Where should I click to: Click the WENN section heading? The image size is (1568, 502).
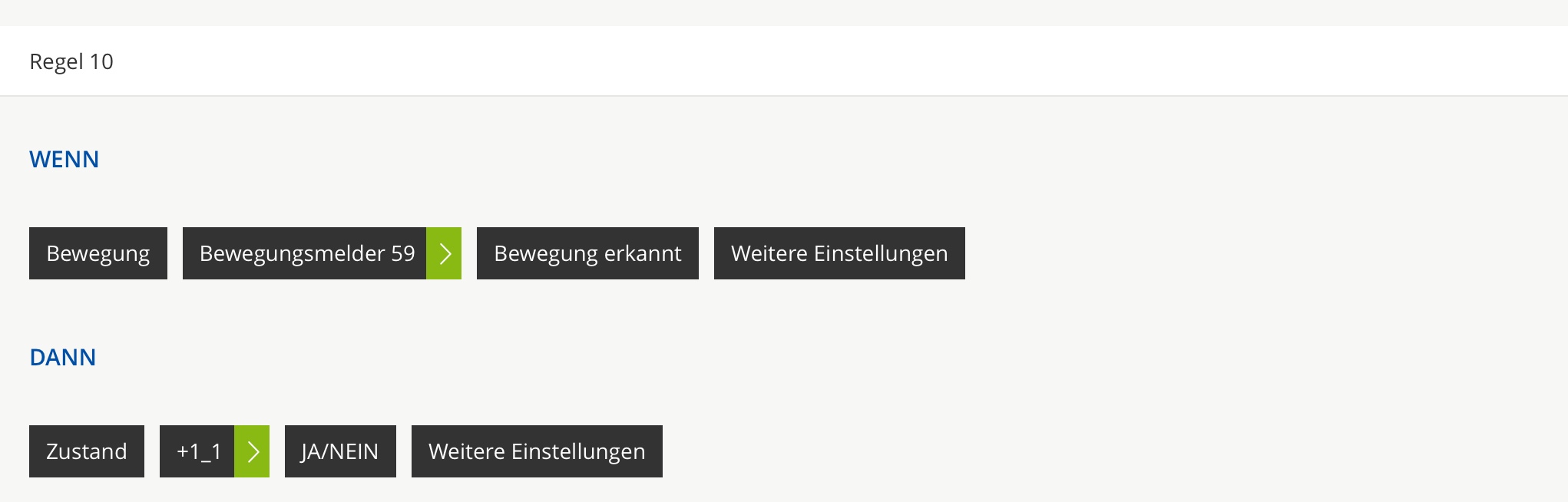pyautogui.click(x=65, y=160)
